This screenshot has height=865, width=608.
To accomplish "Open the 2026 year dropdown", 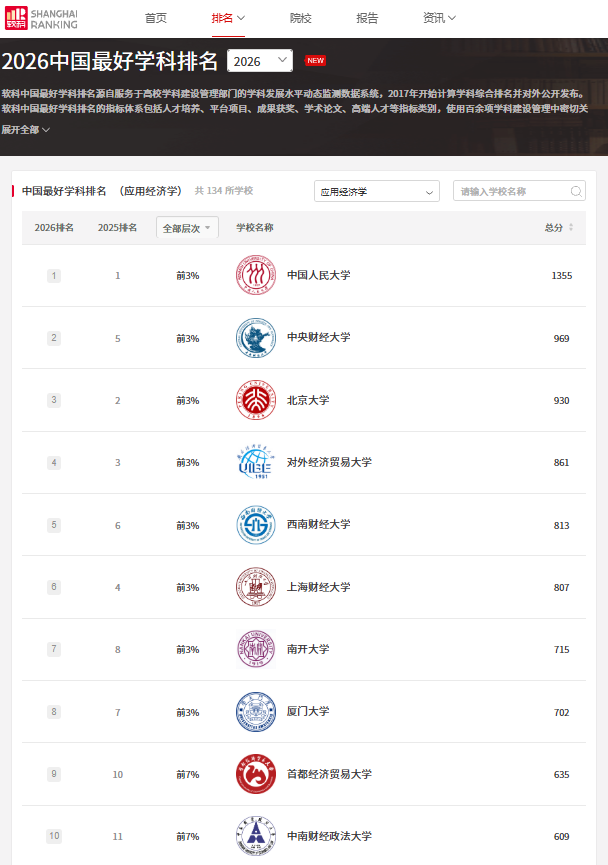I will coord(260,61).
